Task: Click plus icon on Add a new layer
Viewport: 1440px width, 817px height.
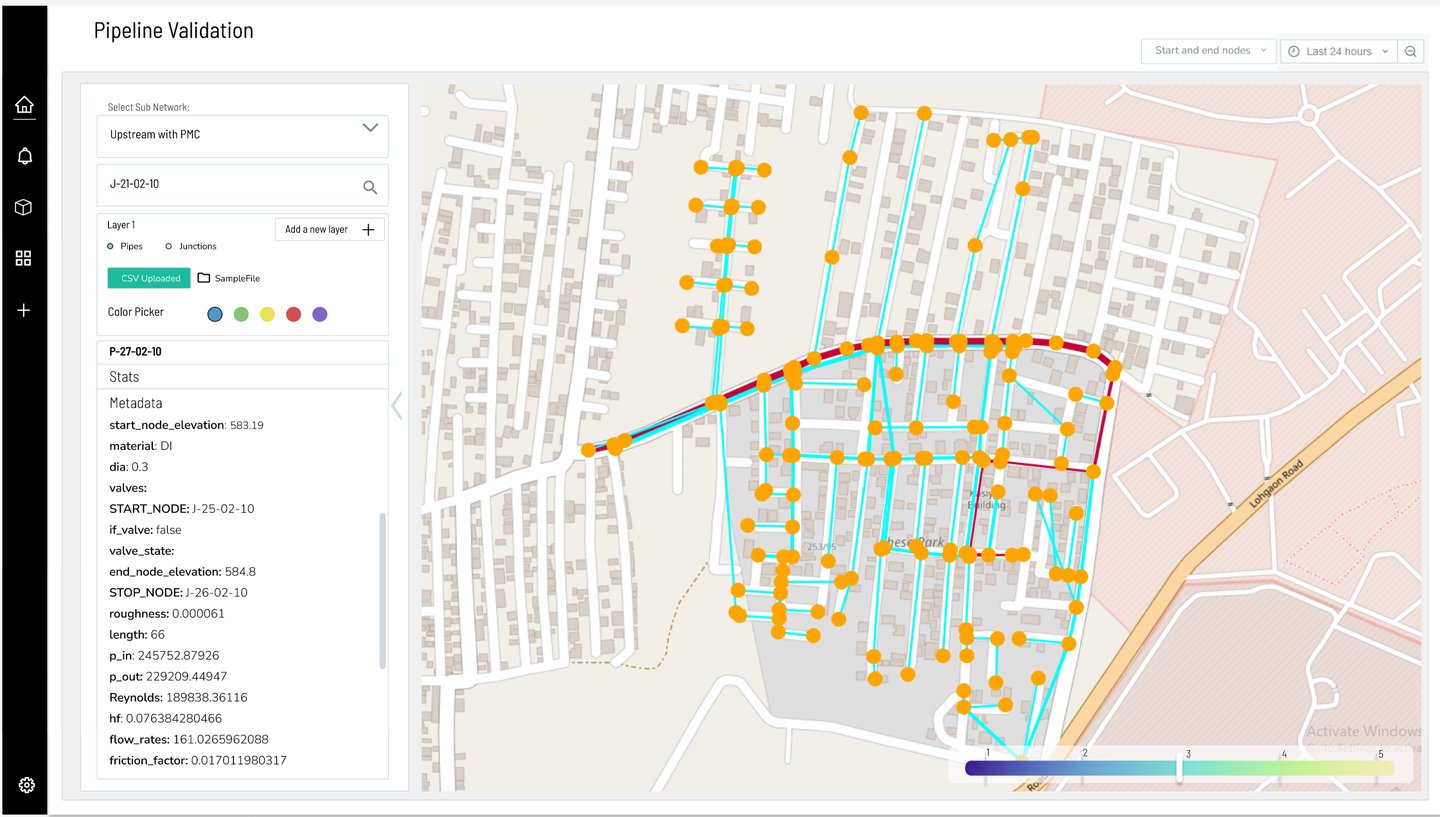Action: pos(368,229)
